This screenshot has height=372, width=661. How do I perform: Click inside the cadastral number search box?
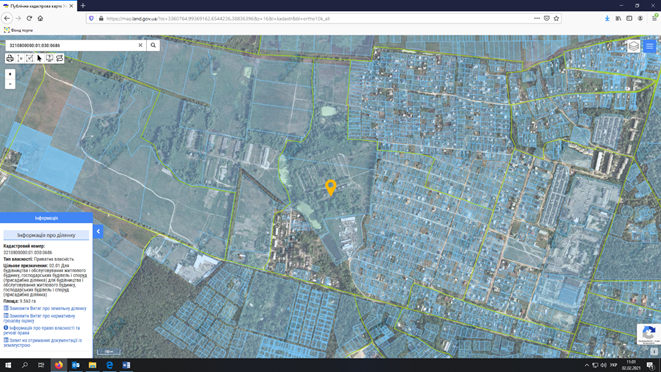[x=72, y=45]
